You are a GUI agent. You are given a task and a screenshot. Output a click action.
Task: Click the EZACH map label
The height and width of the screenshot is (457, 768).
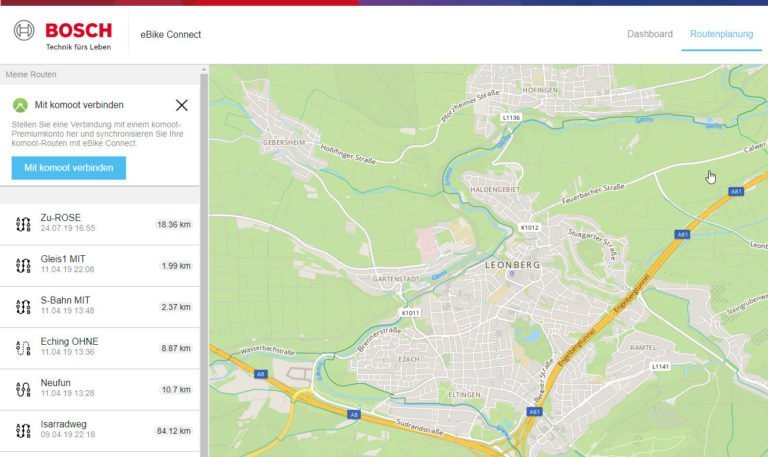[x=409, y=359]
